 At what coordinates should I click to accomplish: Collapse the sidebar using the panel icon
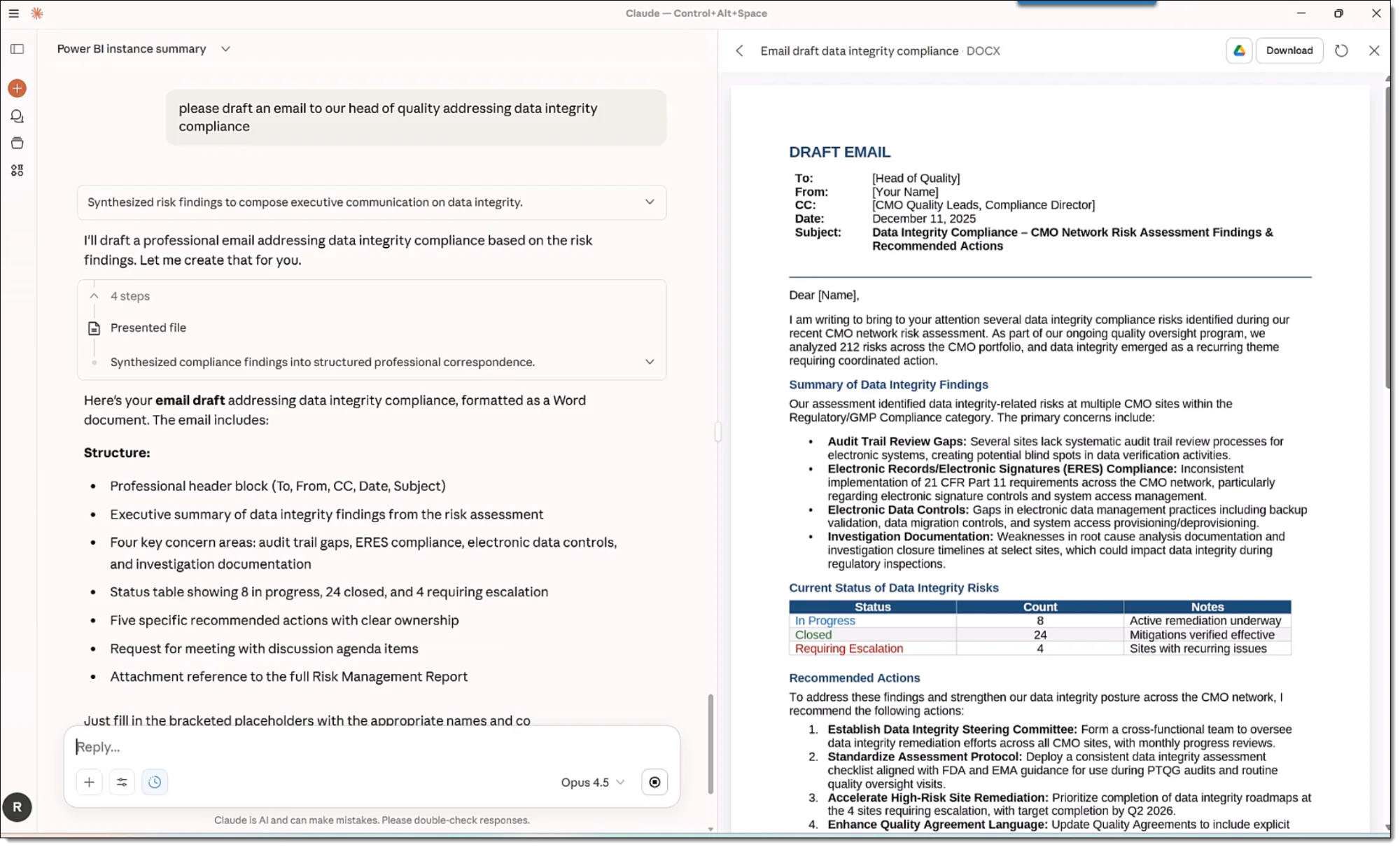17,49
